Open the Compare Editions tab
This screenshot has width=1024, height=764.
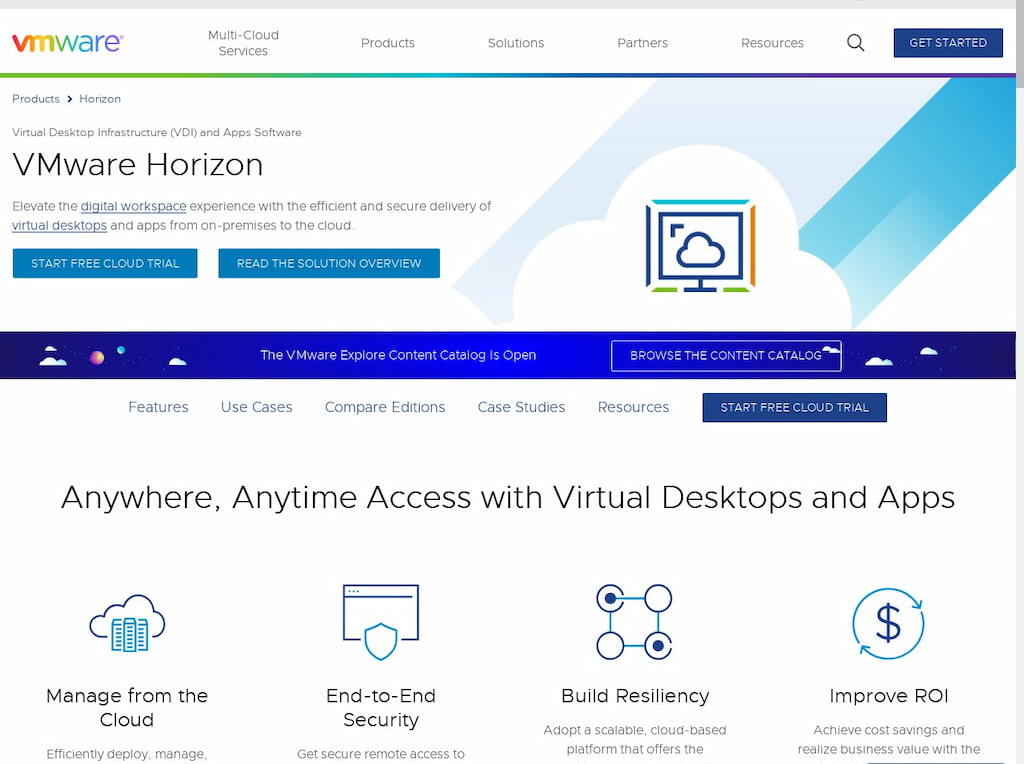point(385,407)
